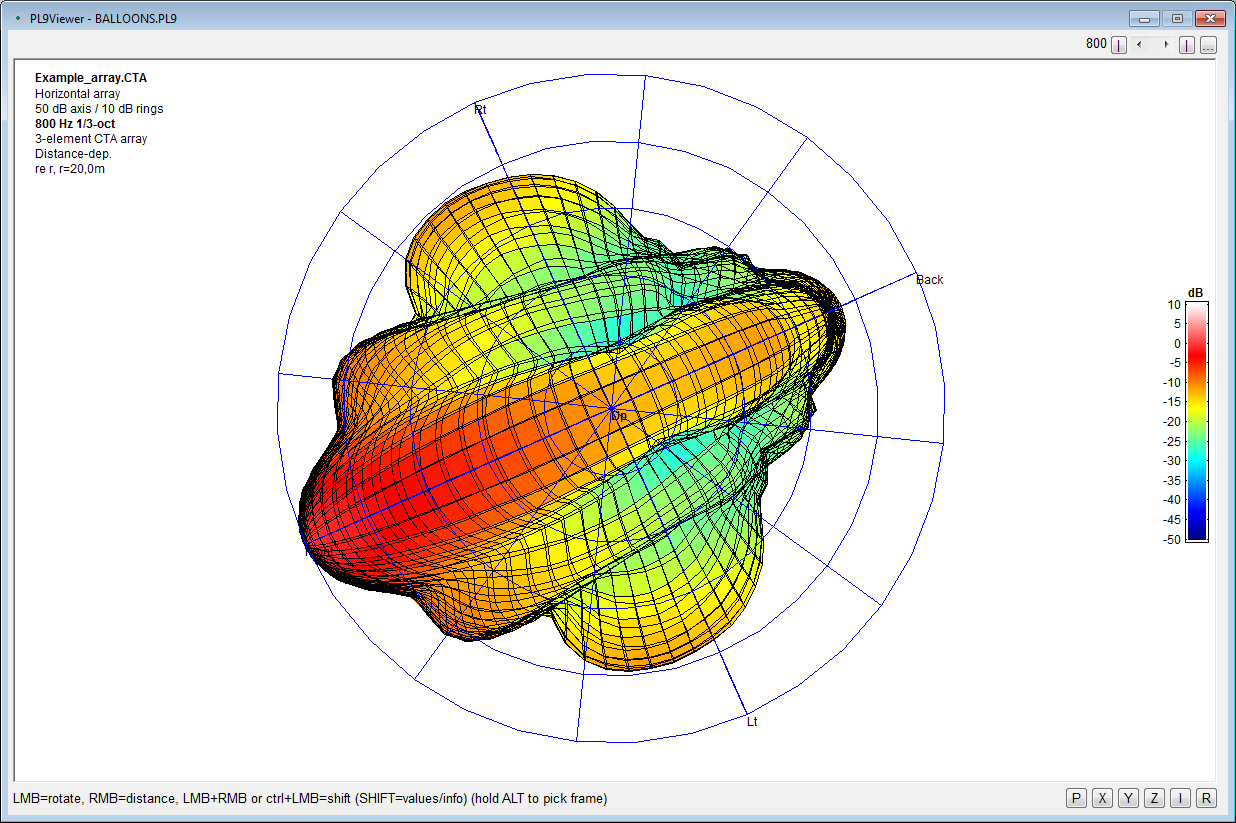Step to next frequency with right arrow
This screenshot has height=823, width=1236.
[1165, 45]
